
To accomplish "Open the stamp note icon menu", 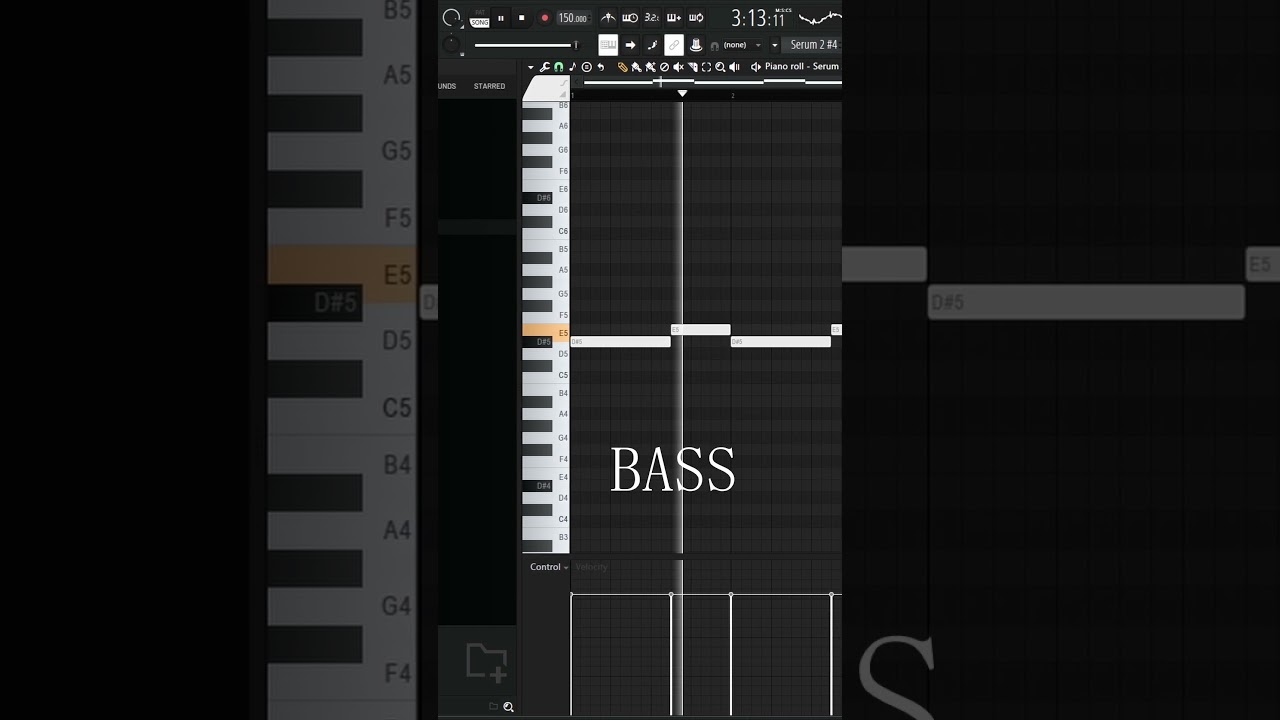I will pos(573,67).
